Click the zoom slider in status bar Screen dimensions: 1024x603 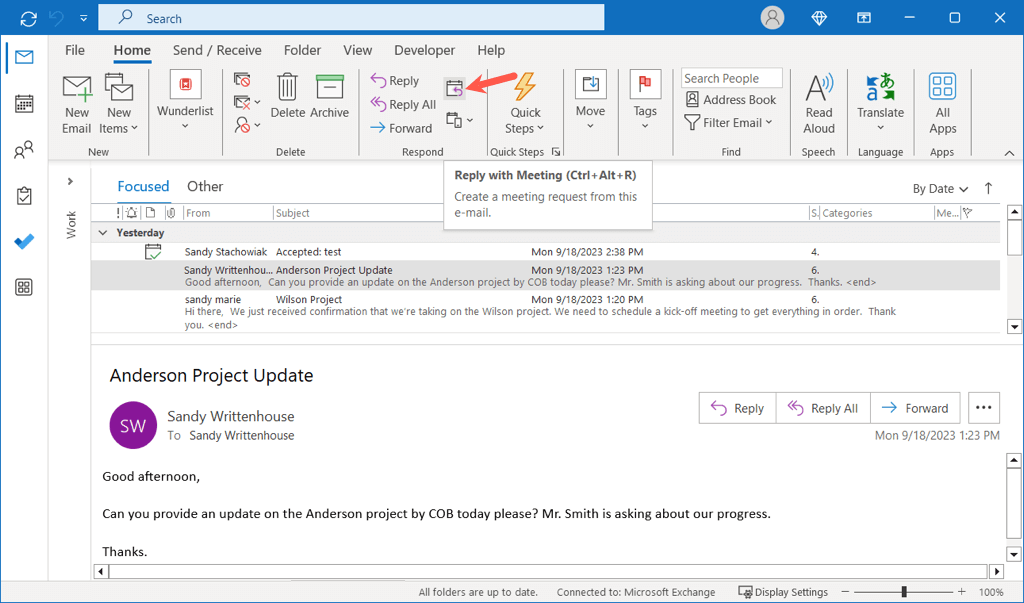[904, 592]
